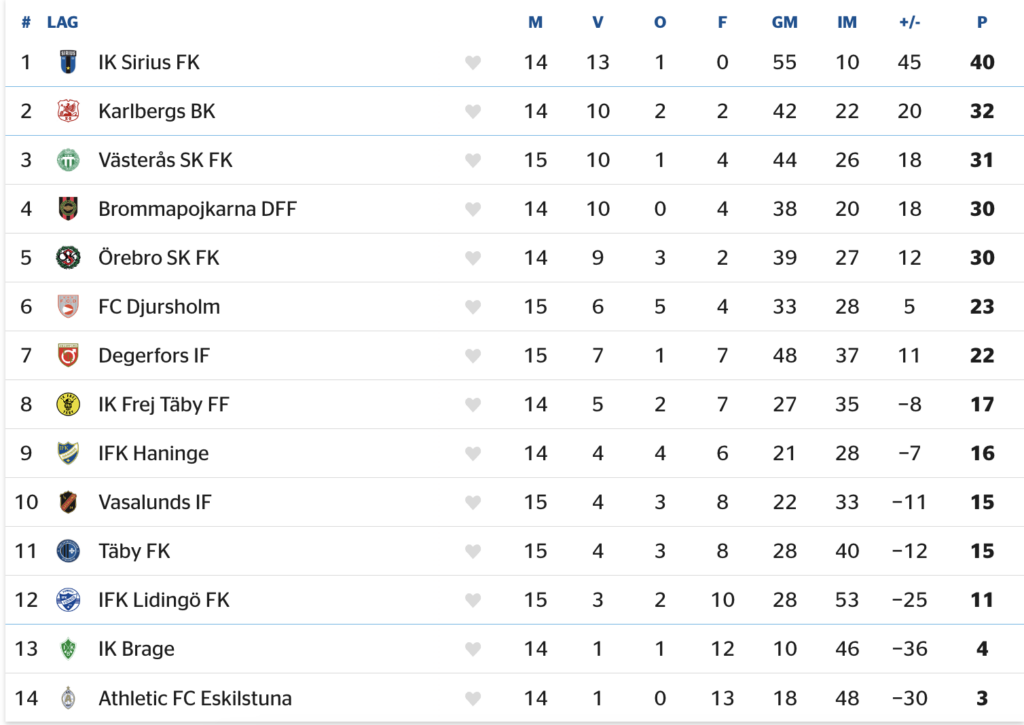1024x725 pixels.
Task: Click the Vasalunds IF team badge
Action: (x=68, y=503)
